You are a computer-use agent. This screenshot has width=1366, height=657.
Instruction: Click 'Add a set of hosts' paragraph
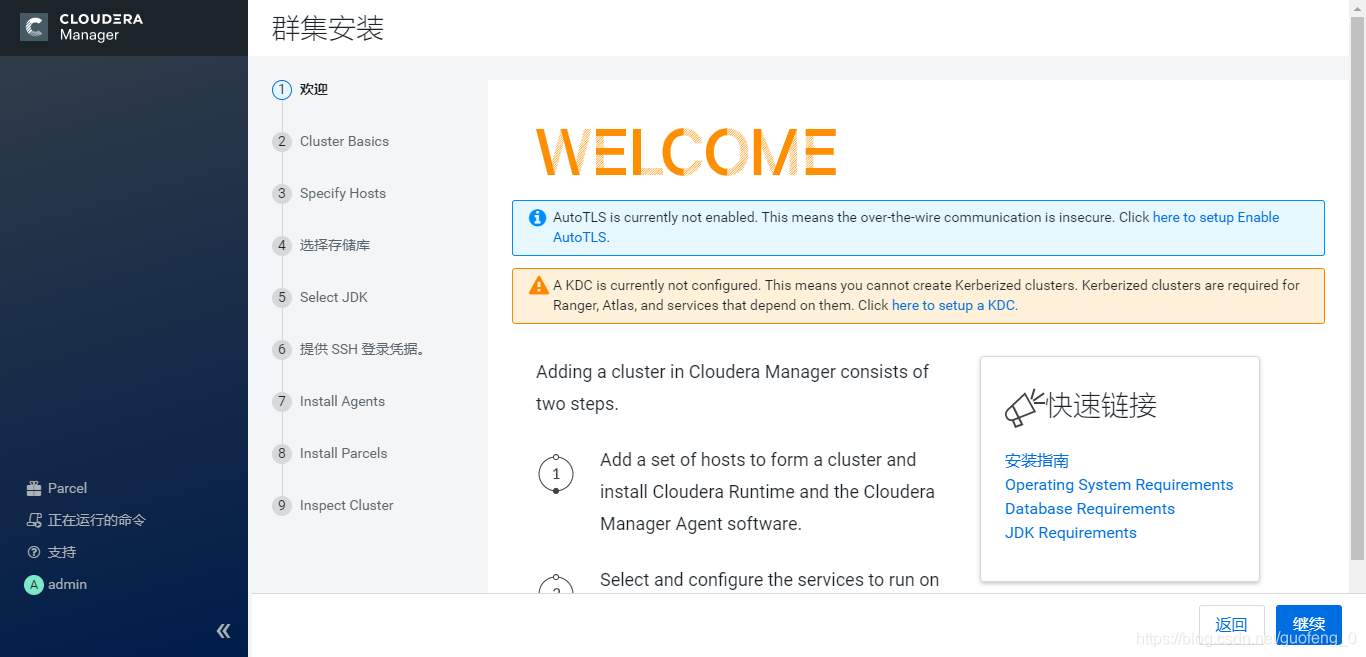point(768,492)
